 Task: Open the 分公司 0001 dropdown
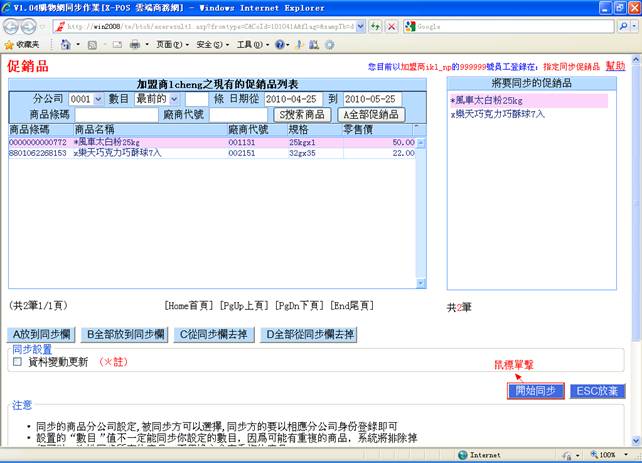85,99
